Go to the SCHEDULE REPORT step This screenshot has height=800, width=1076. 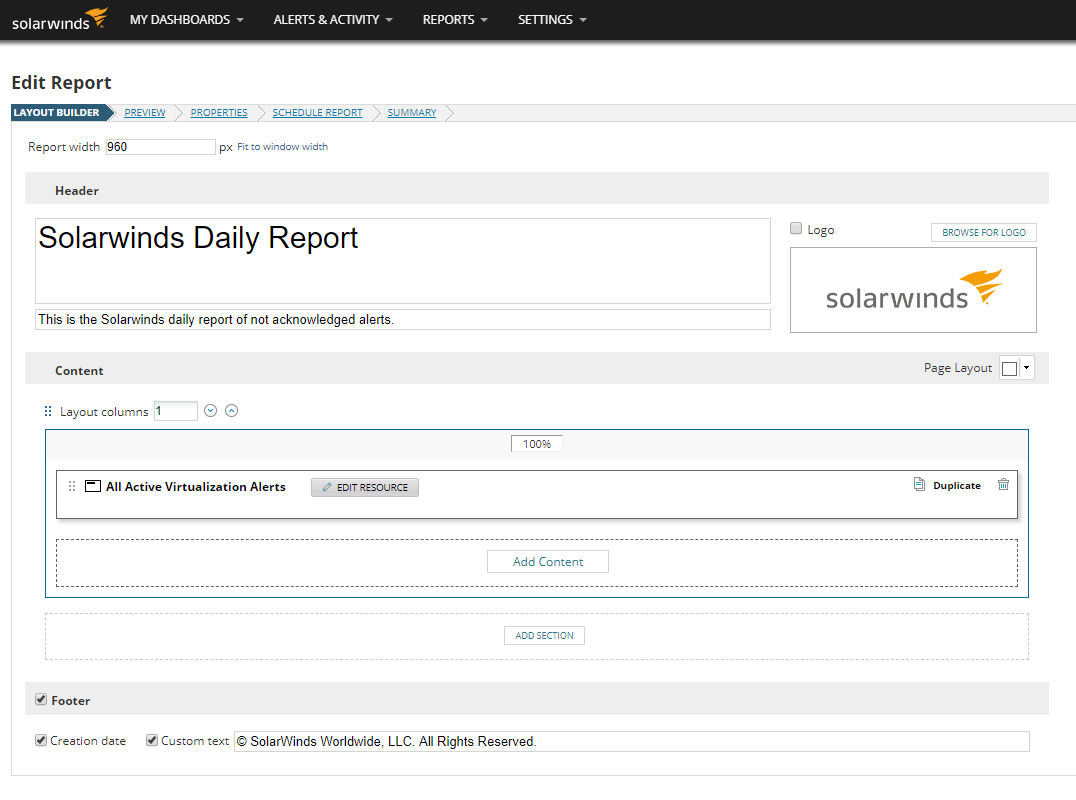[x=317, y=113]
